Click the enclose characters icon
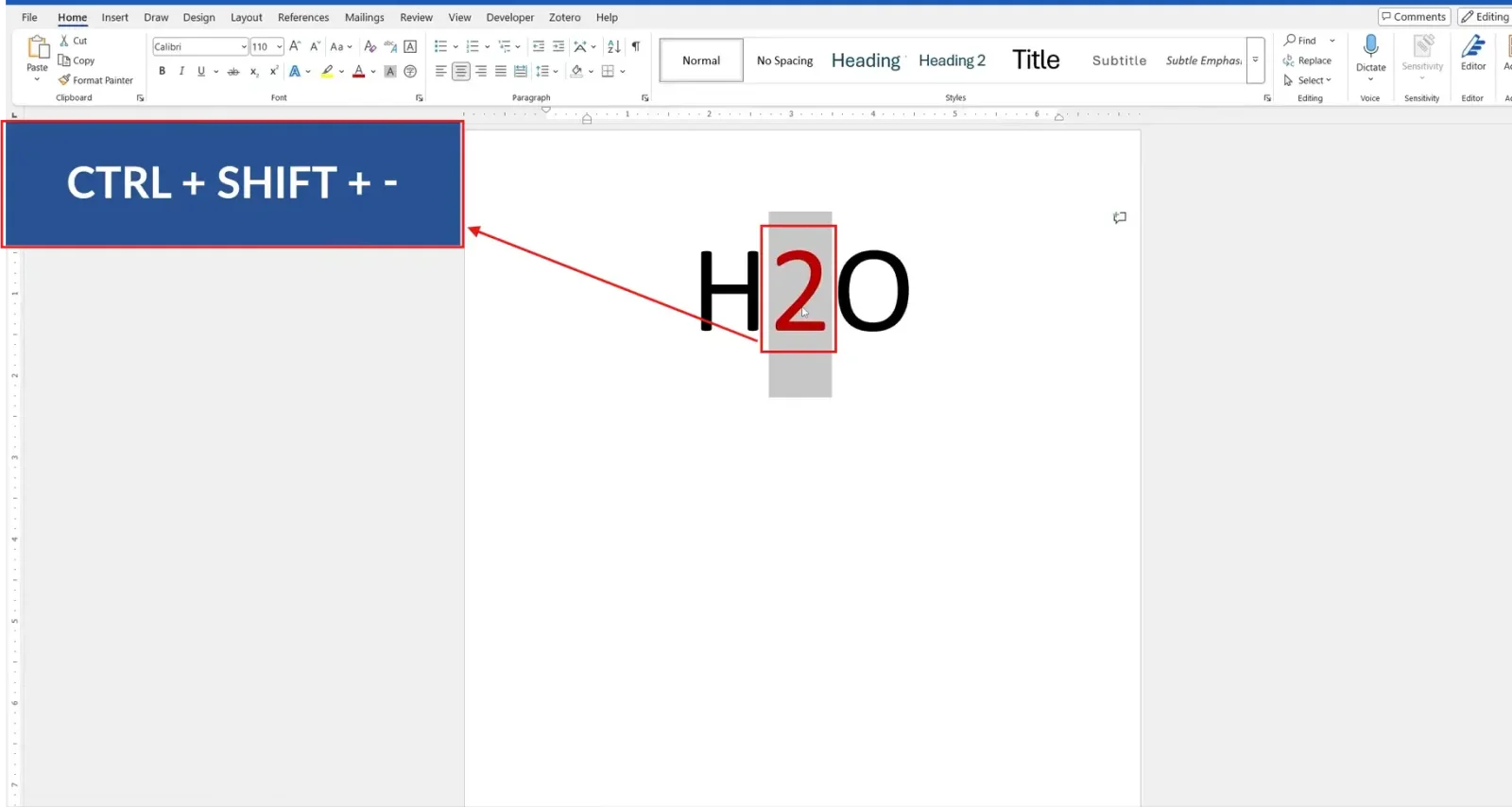 coord(410,71)
